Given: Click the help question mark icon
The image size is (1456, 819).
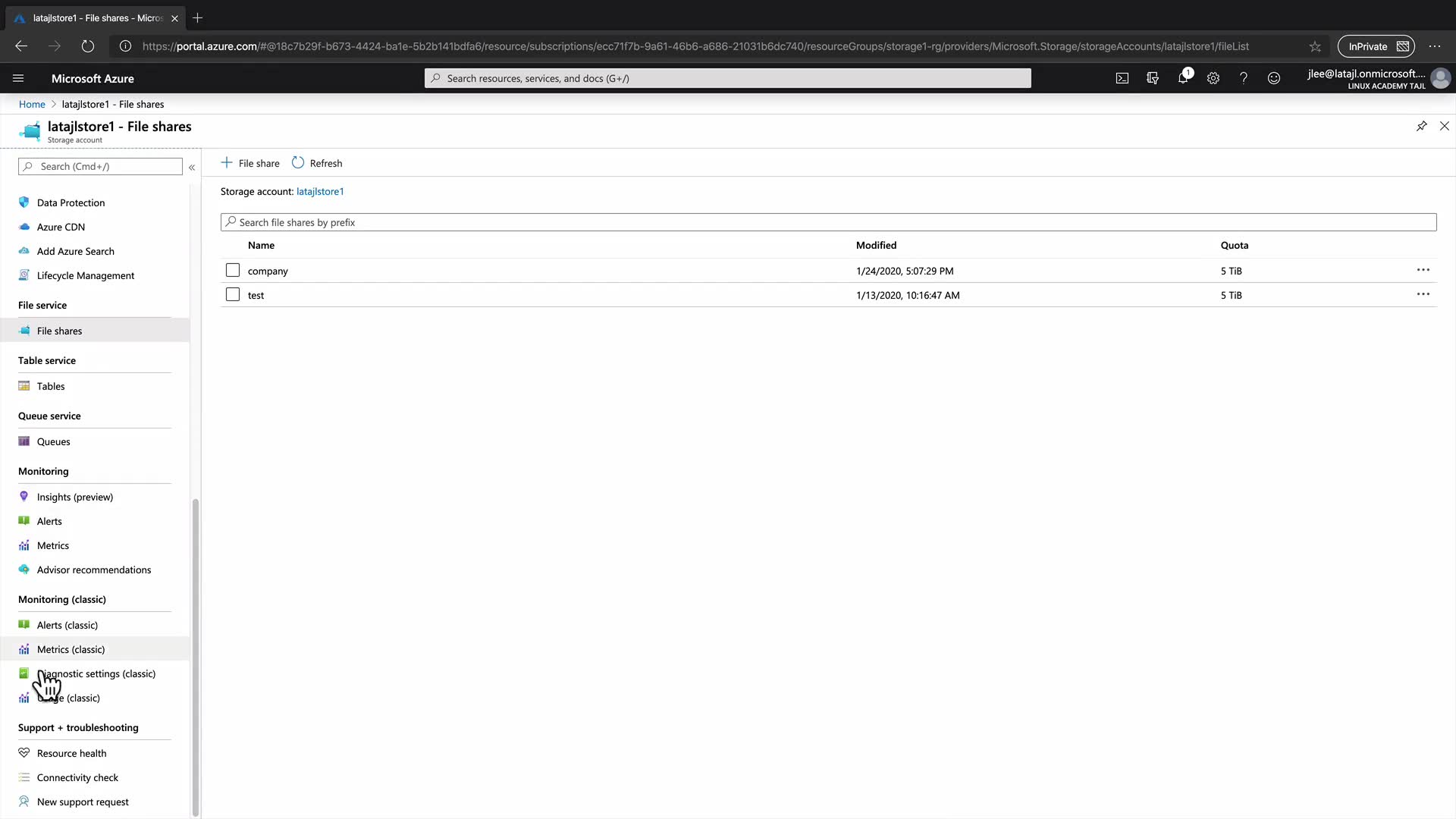Looking at the screenshot, I should pyautogui.click(x=1244, y=78).
